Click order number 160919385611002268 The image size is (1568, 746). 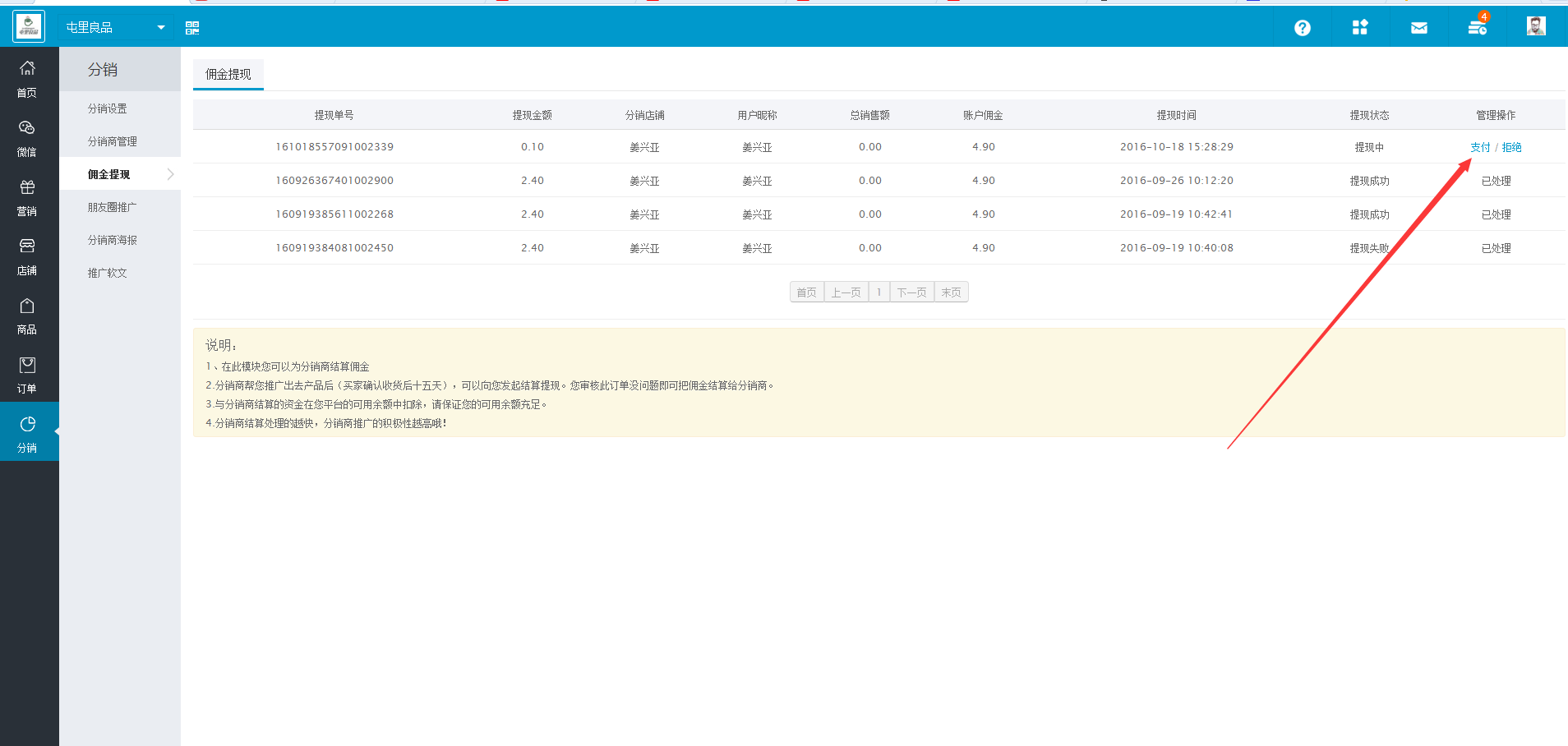[334, 214]
